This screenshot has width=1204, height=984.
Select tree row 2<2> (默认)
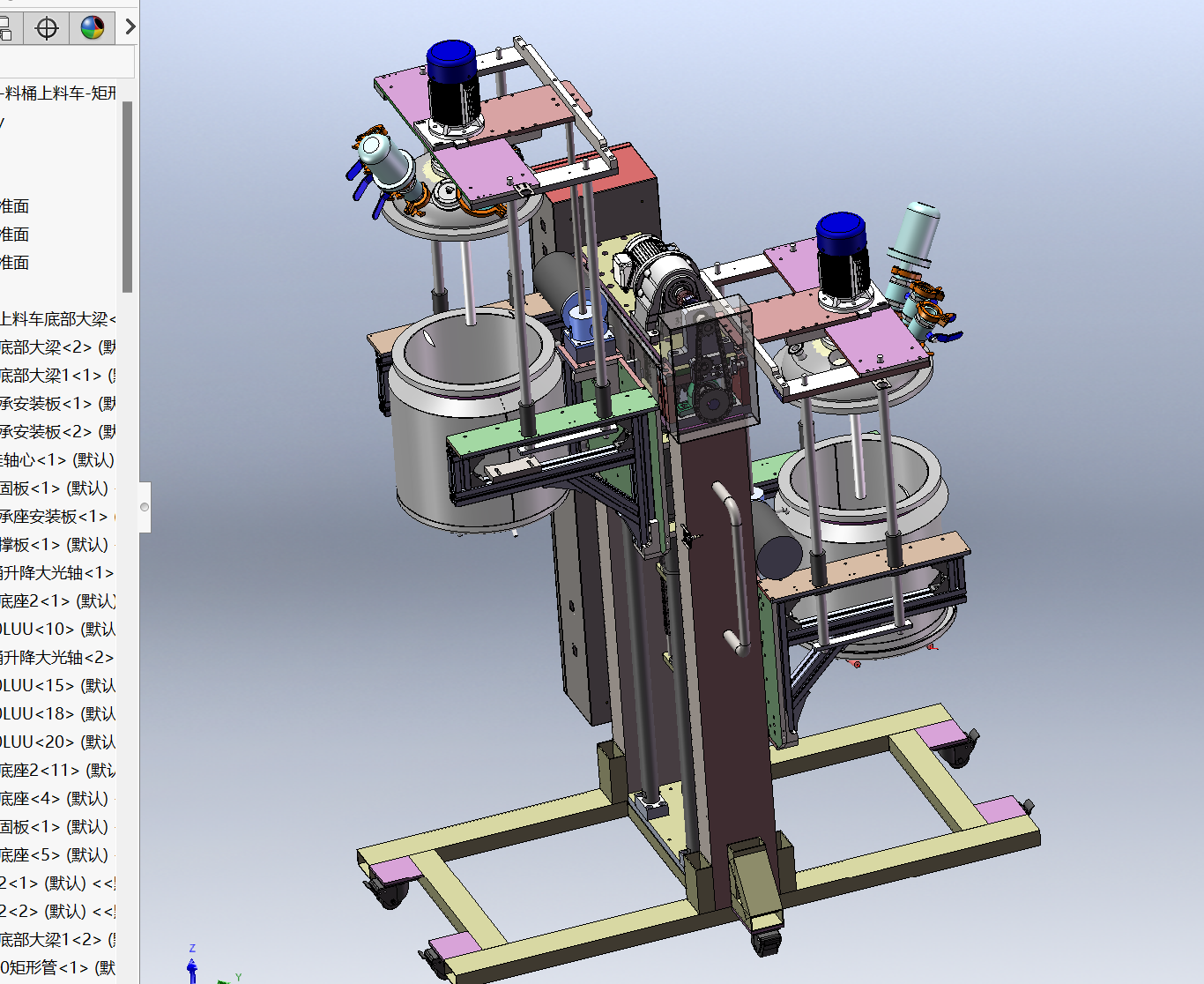point(58,911)
